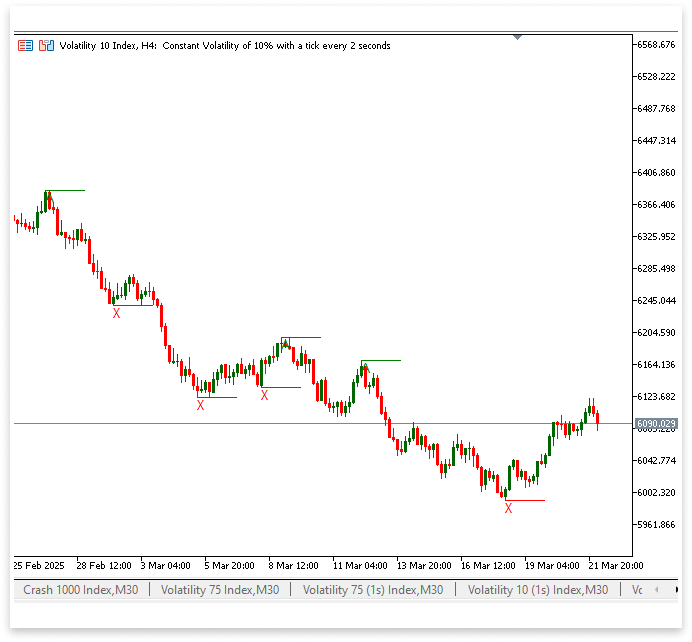Click the 16 Mar 12:00 time label
This screenshot has height=642, width=692.
488,566
